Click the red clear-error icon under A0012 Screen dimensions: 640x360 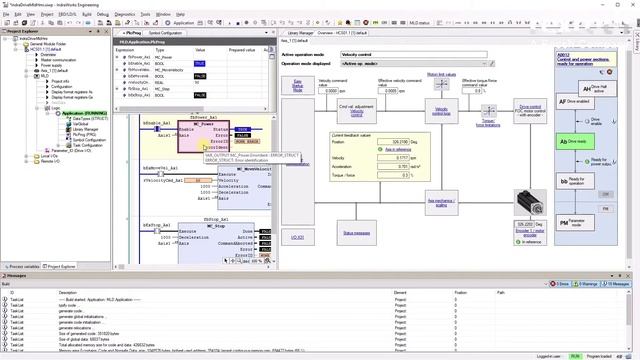coord(609,72)
